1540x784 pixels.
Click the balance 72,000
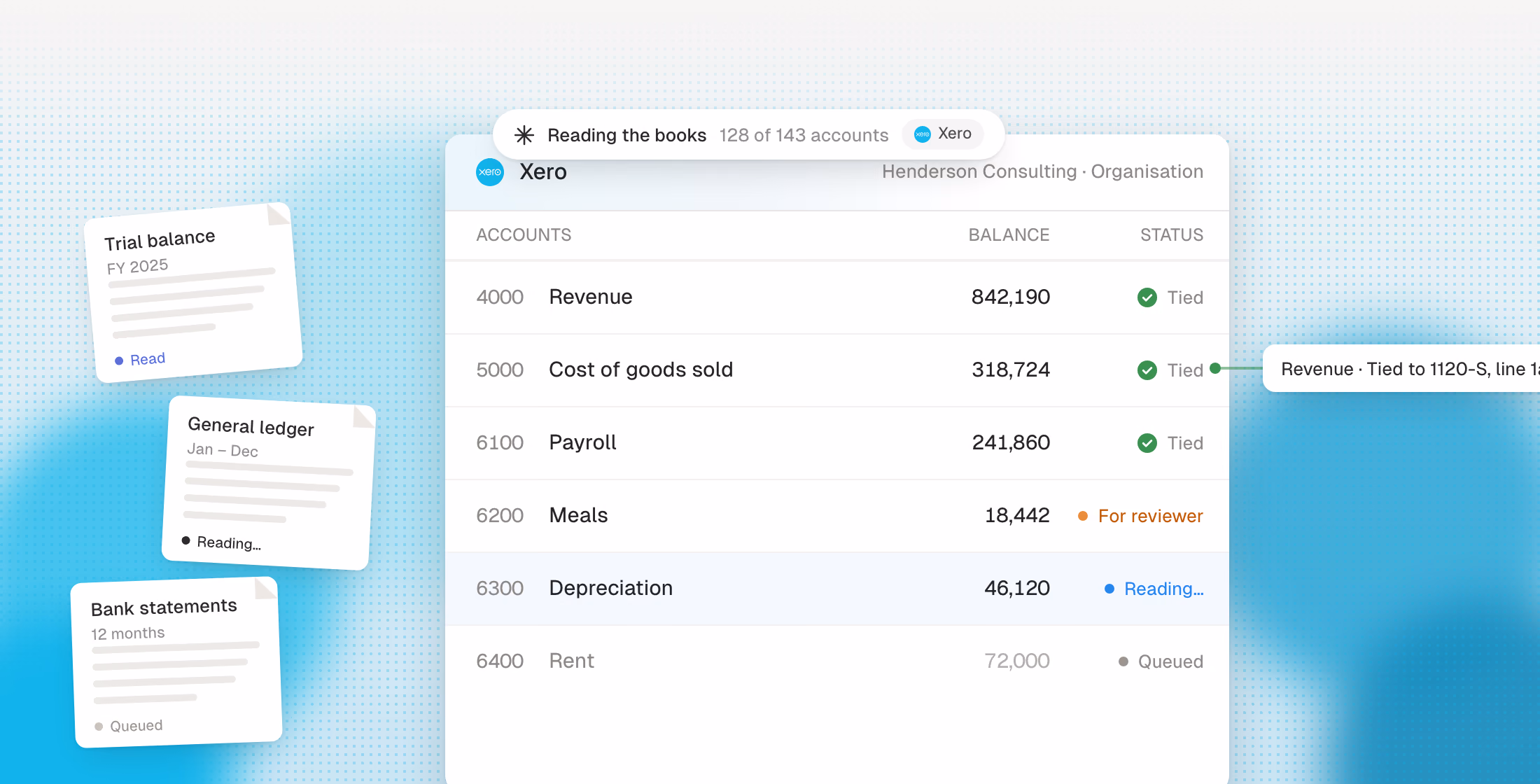[x=1017, y=661]
